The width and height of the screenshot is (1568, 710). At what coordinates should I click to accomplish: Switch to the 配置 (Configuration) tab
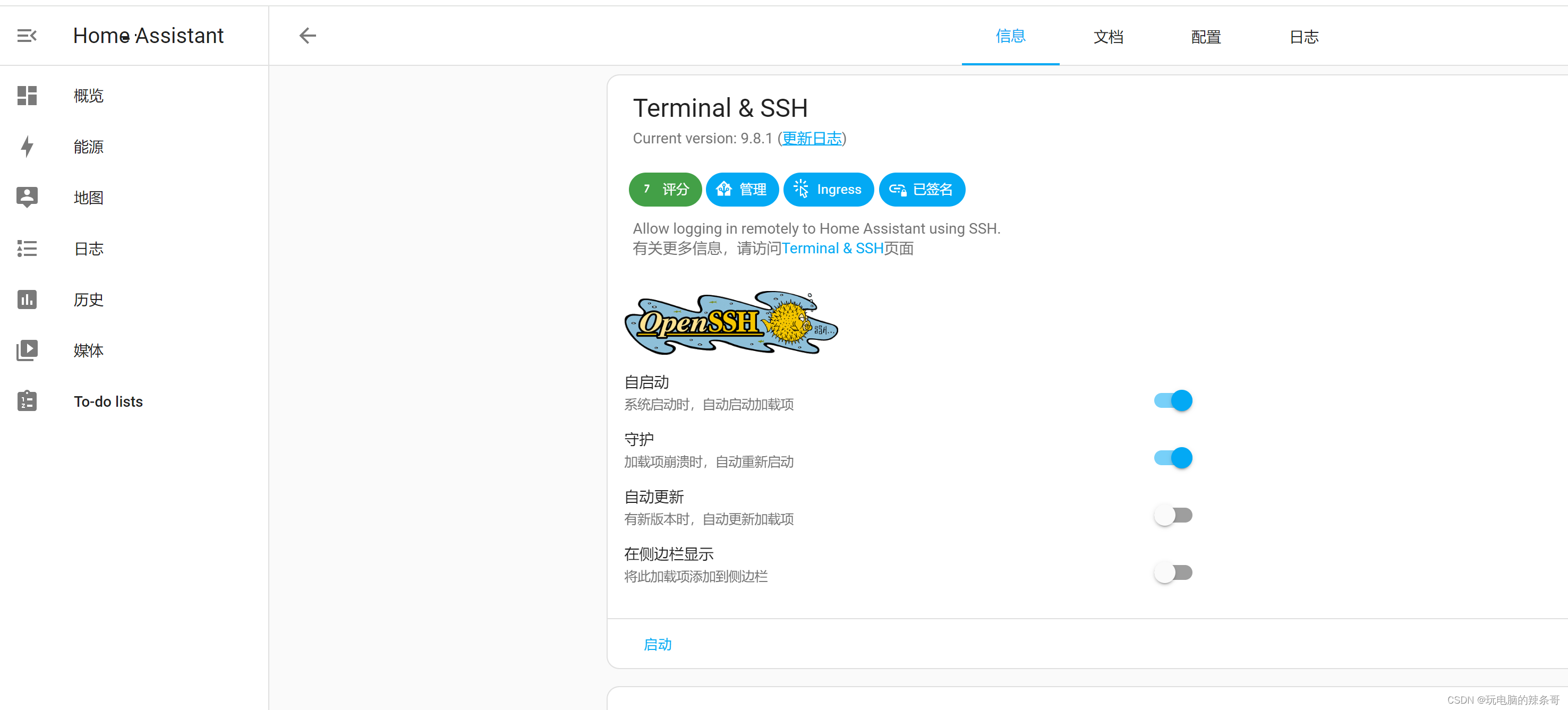pyautogui.click(x=1205, y=37)
